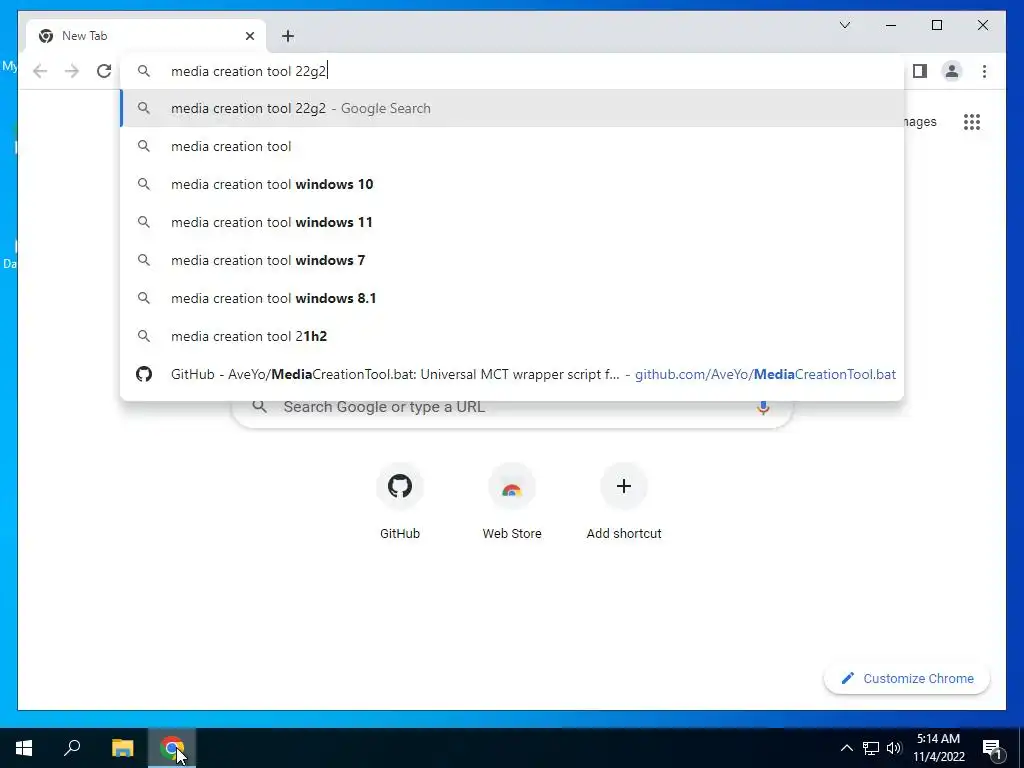The width and height of the screenshot is (1024, 768).
Task: Choose the 'media creation tool 21h2' suggestion
Action: (513, 336)
